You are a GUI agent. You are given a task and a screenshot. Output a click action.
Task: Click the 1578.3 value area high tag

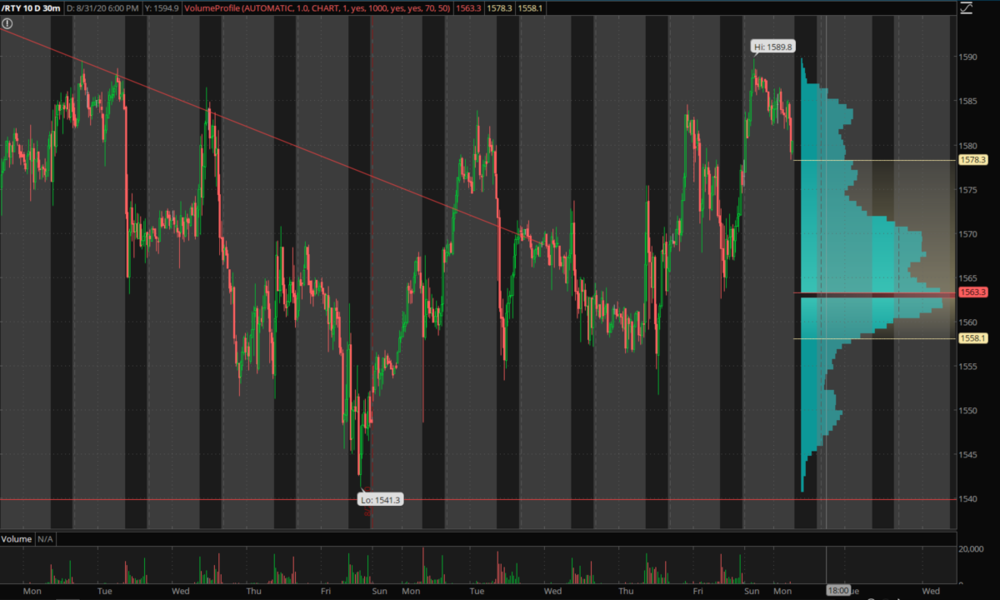[x=972, y=160]
